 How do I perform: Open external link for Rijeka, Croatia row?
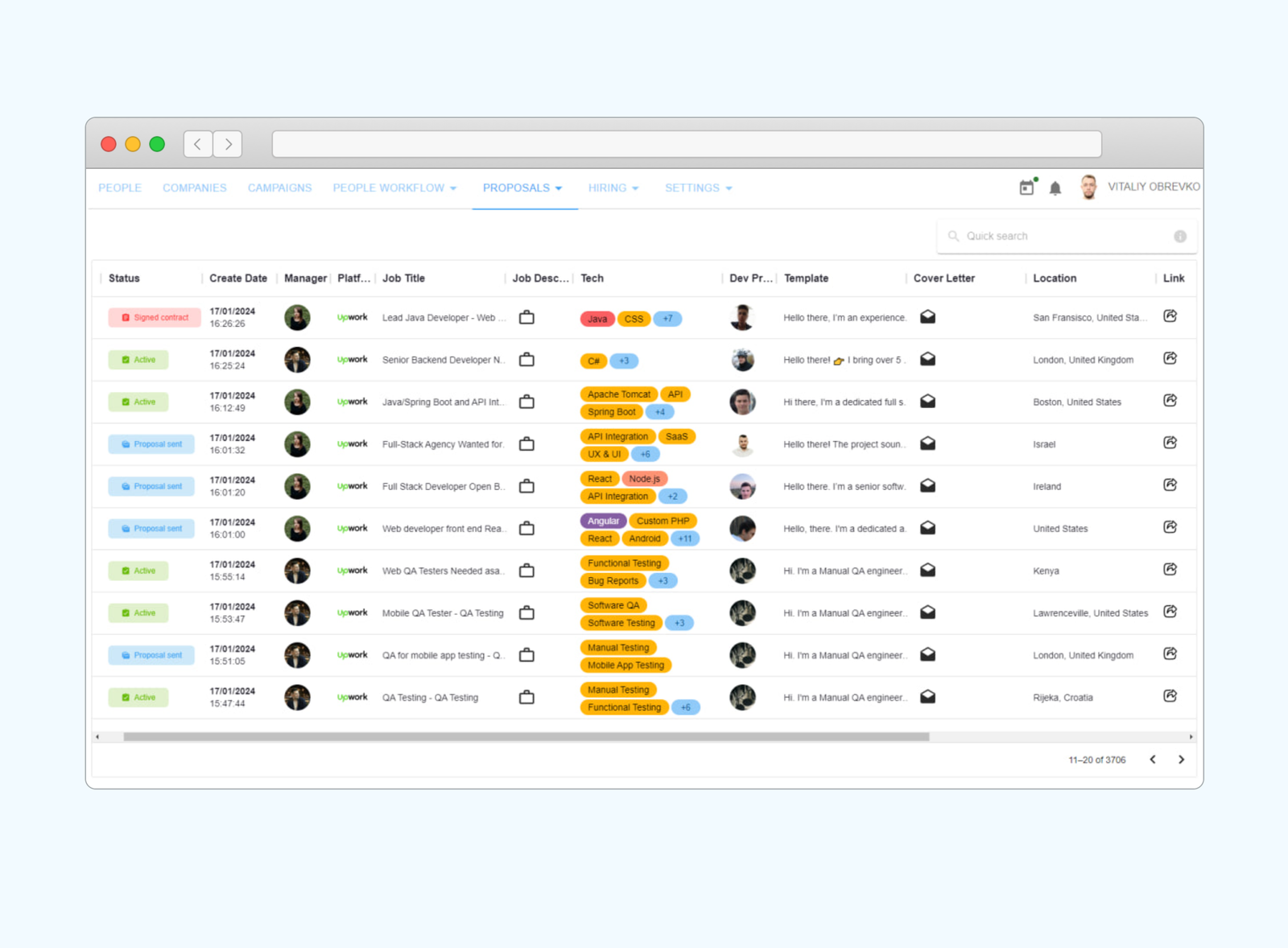point(1170,696)
